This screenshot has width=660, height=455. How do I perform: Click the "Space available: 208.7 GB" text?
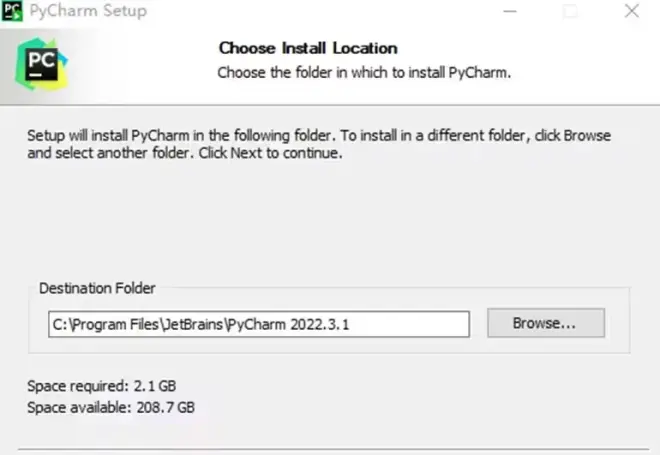coord(110,407)
